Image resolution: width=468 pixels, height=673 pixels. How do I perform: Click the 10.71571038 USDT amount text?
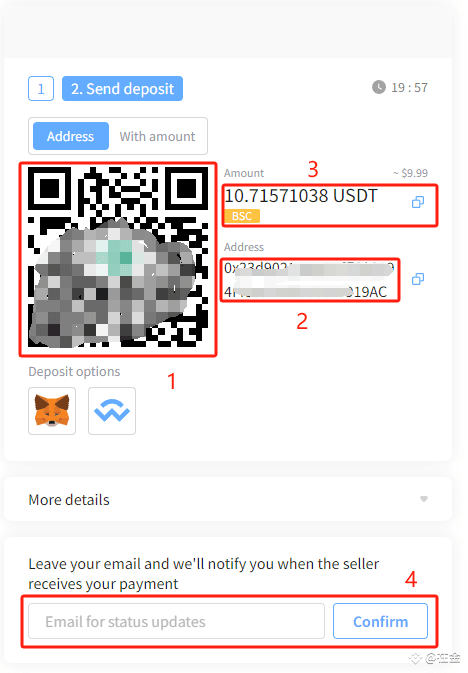tap(301, 196)
